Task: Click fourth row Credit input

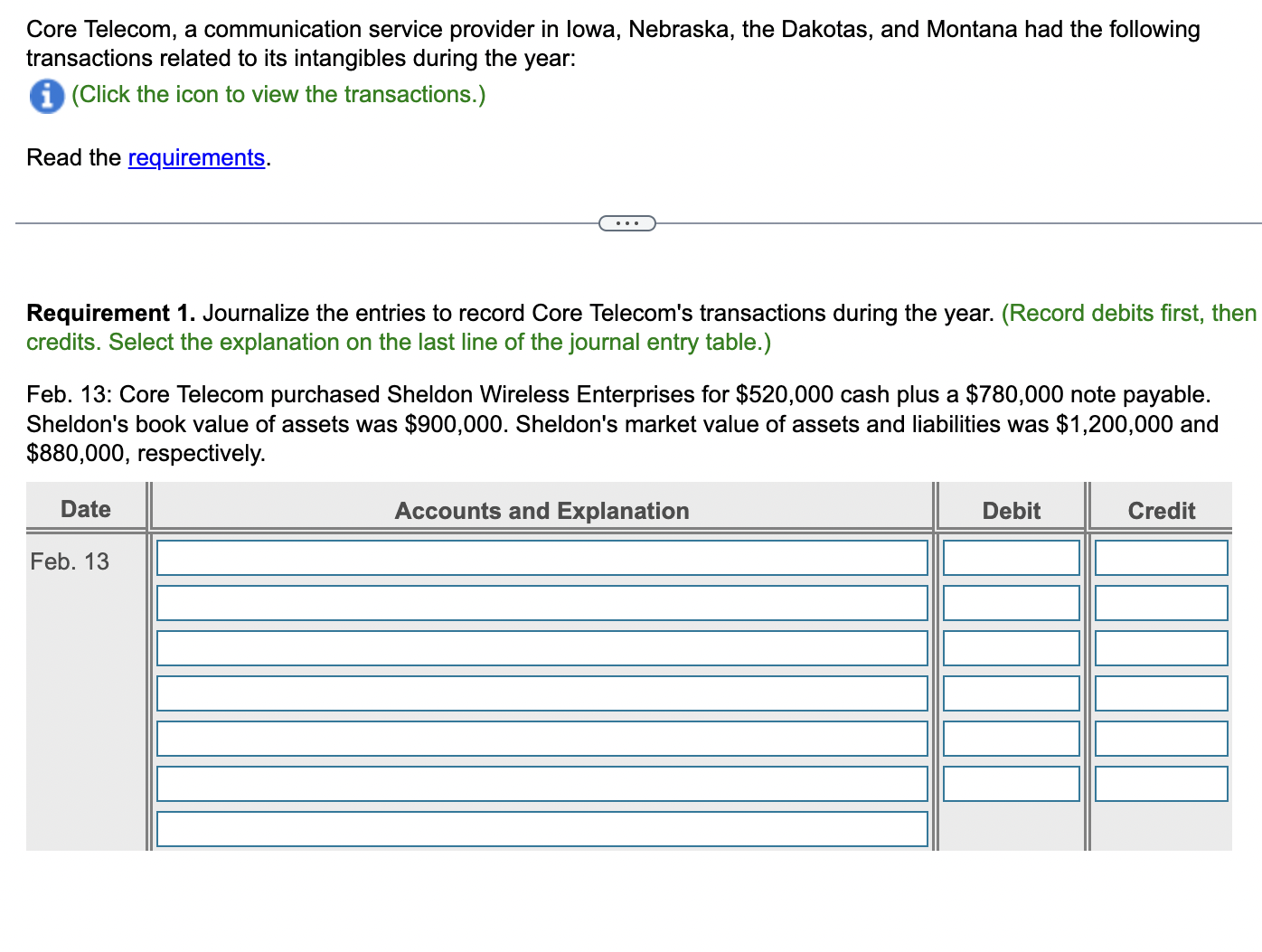Action: coord(1162,693)
